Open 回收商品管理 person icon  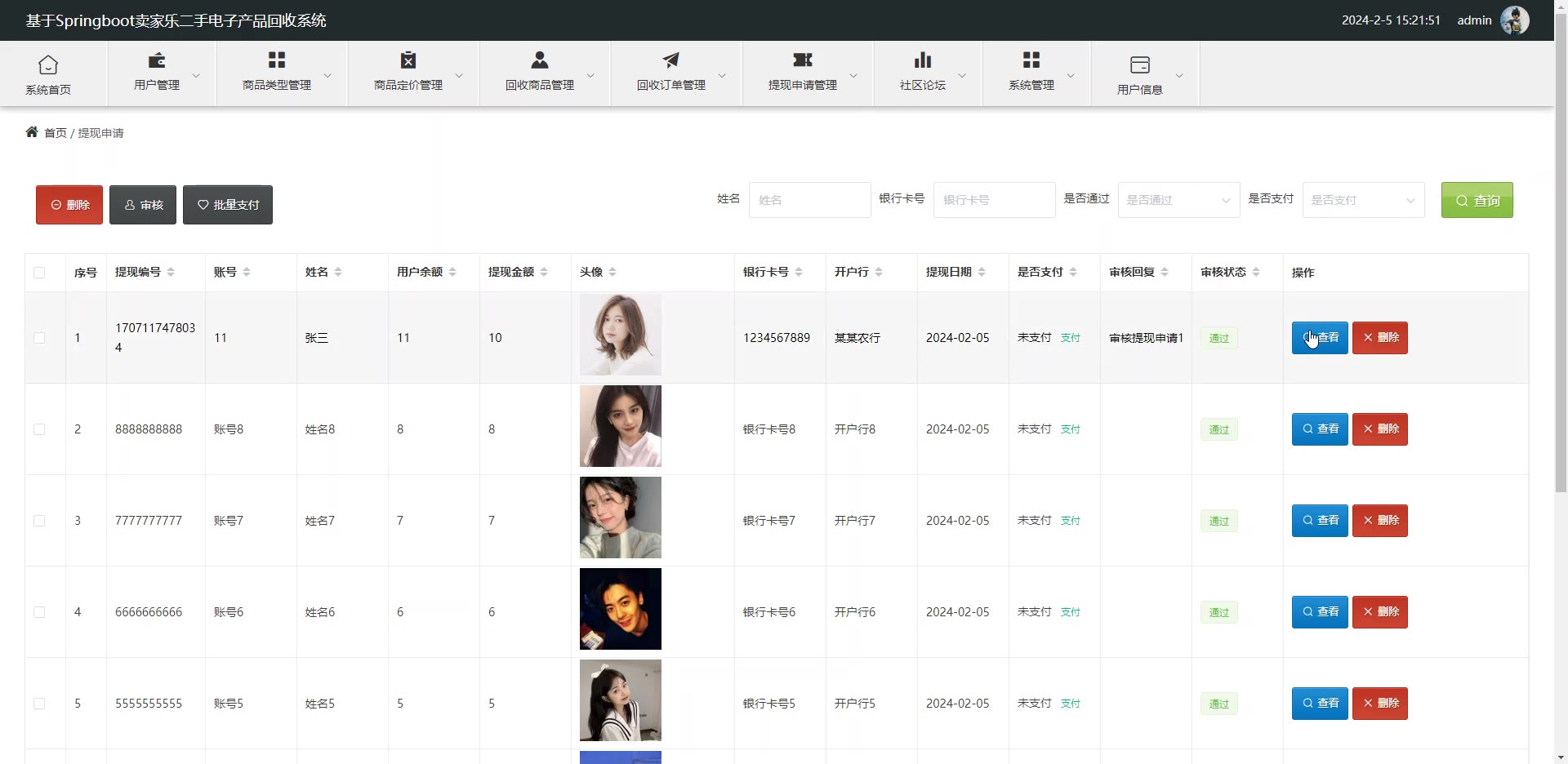coord(540,60)
